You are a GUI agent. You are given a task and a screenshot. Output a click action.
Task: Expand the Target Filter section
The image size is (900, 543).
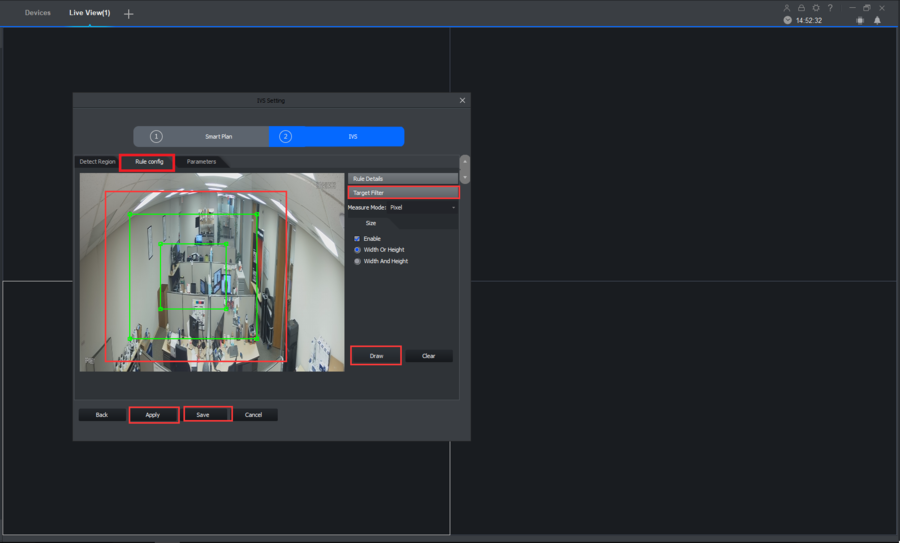pos(402,192)
